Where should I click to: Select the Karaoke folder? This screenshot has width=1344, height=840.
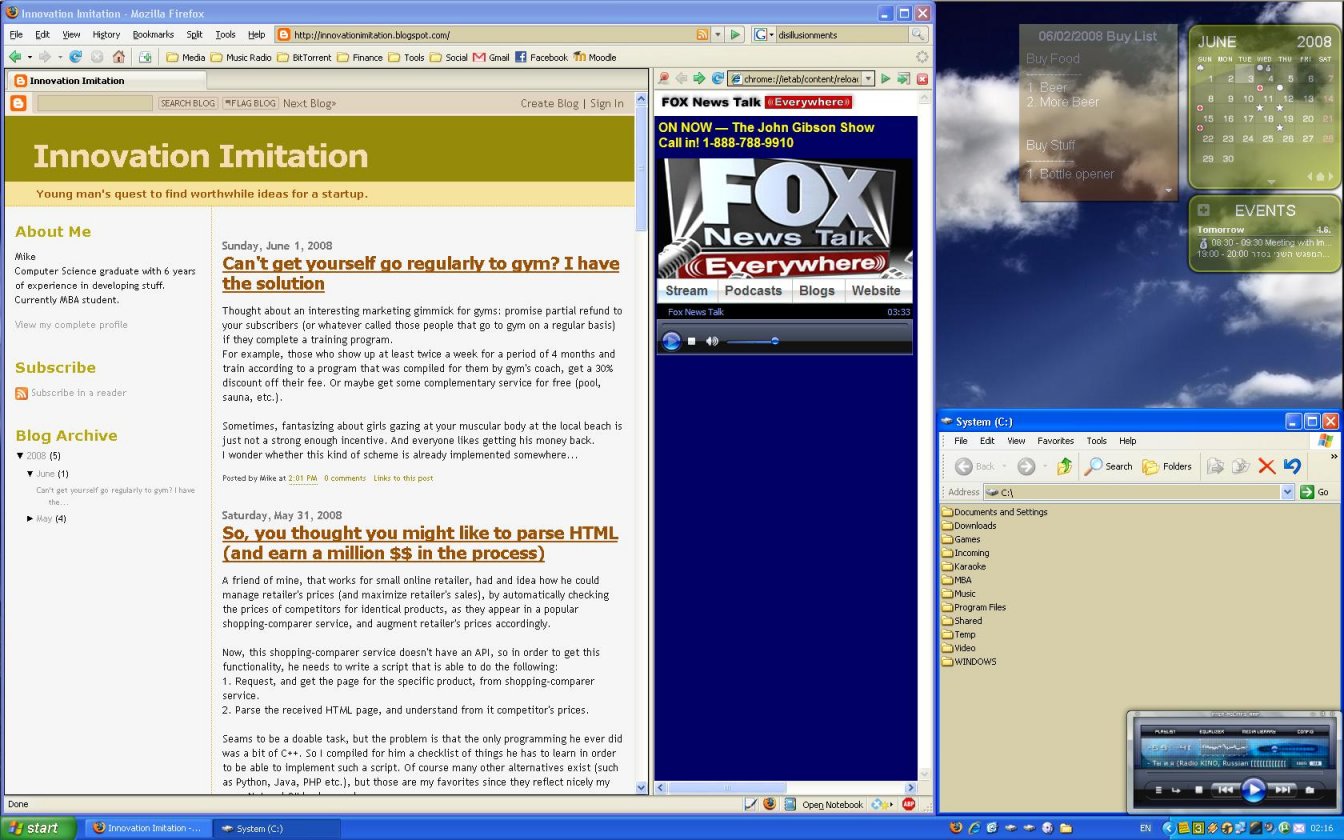pyautogui.click(x=963, y=566)
